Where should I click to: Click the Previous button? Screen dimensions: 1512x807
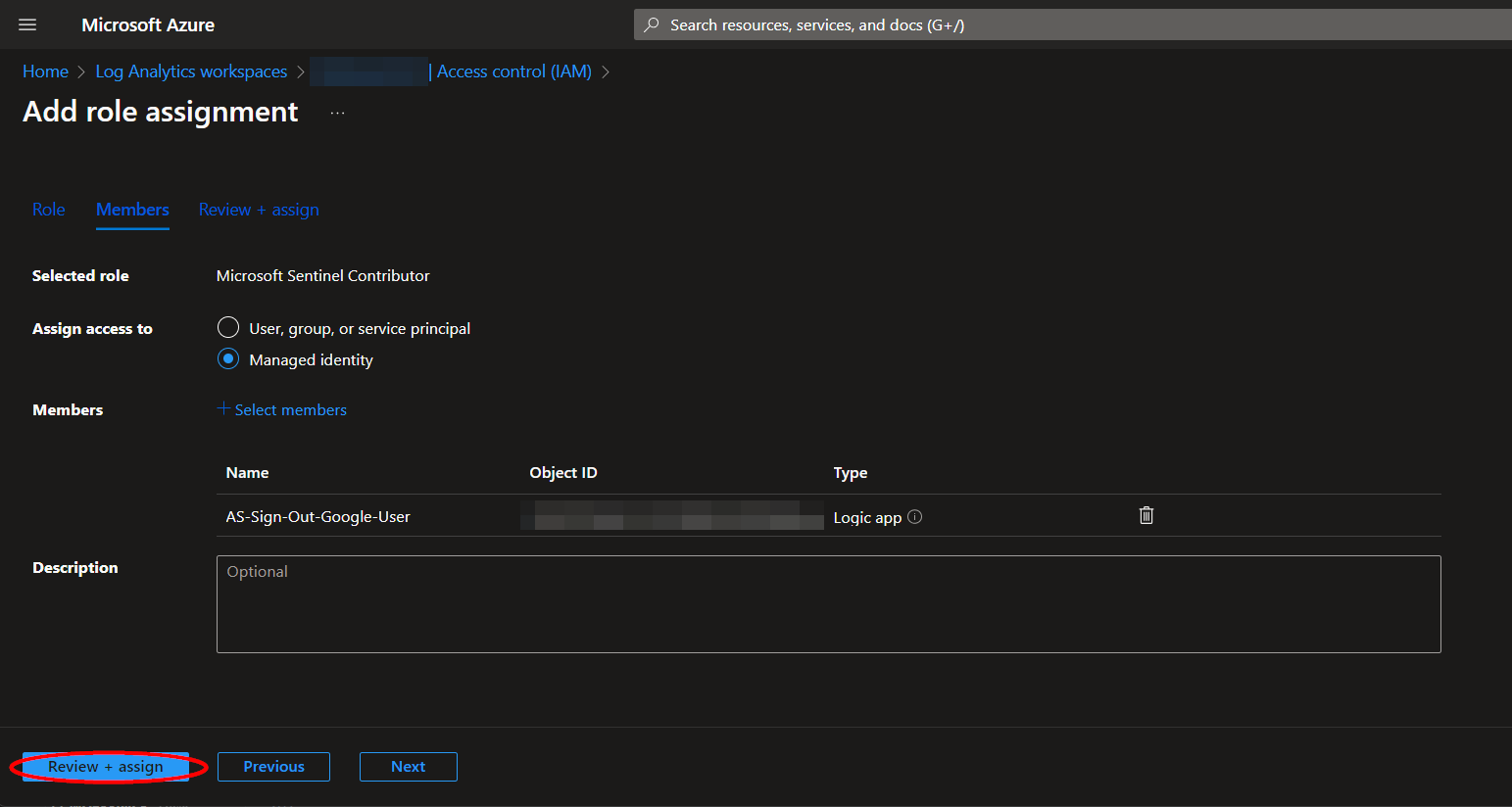point(273,767)
